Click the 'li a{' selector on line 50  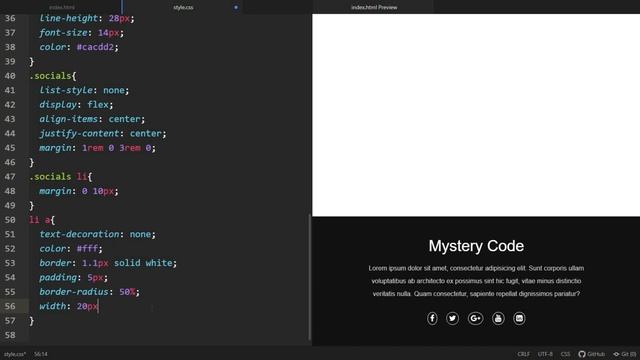click(42, 220)
